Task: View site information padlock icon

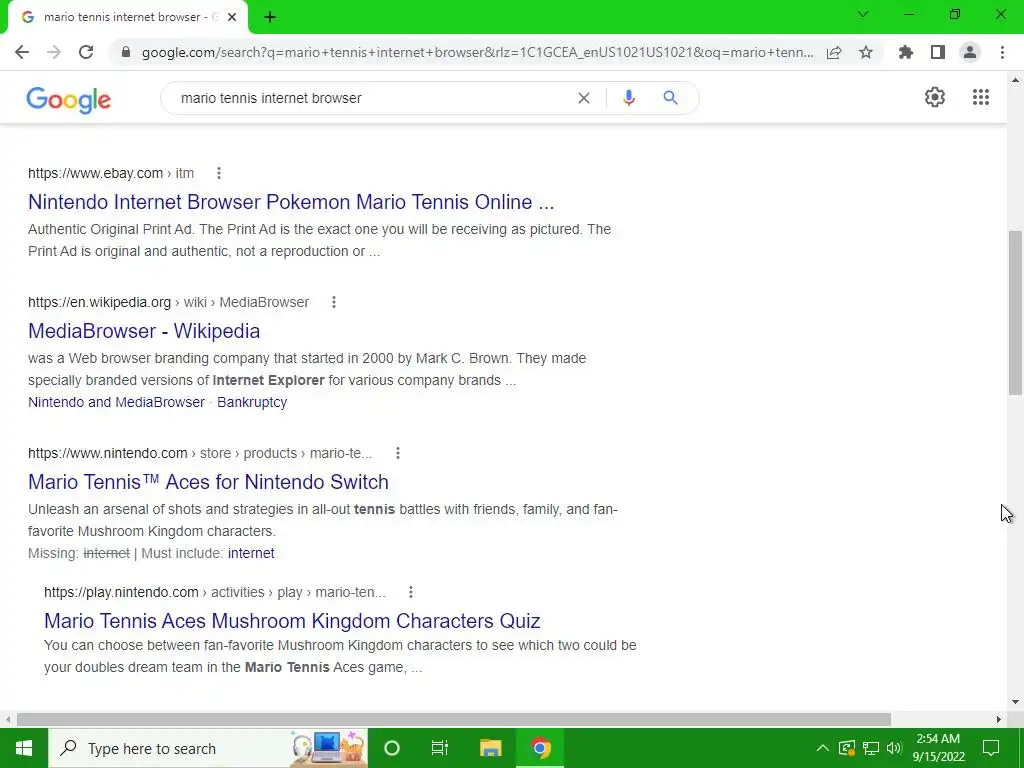Action: coord(126,52)
